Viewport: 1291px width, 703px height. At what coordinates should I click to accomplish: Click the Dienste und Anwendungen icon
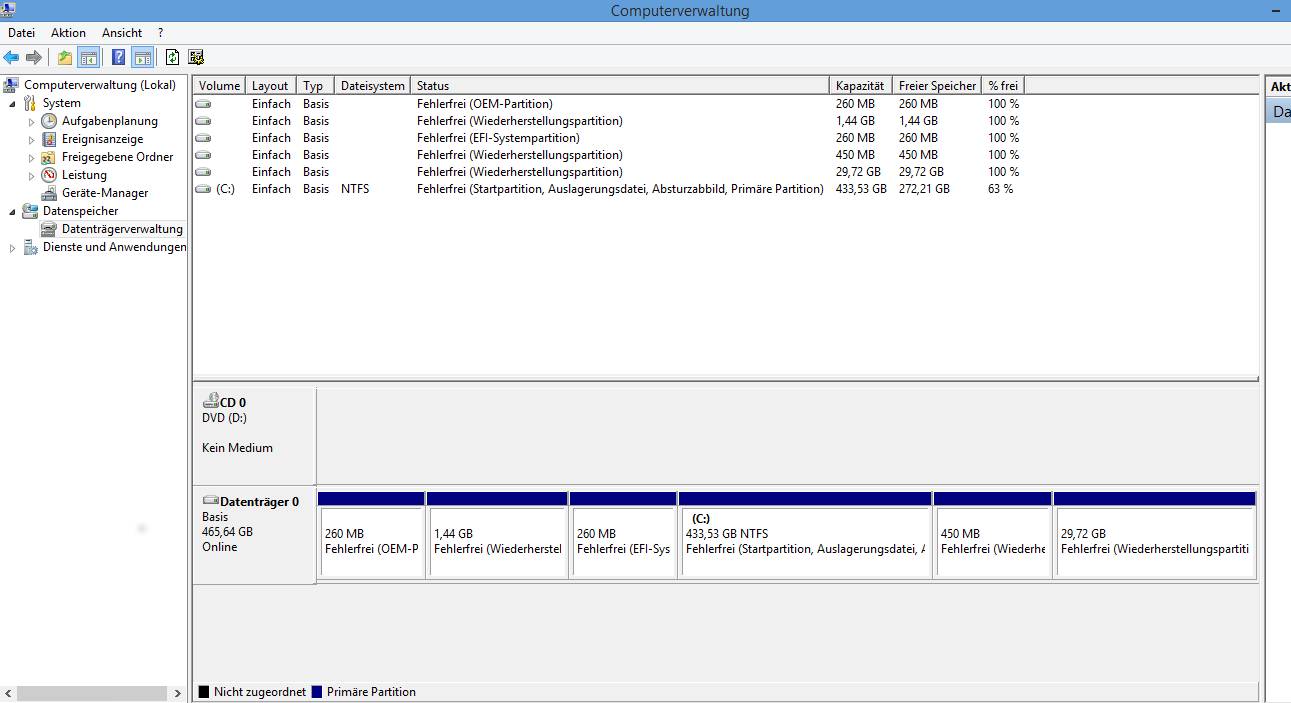pyautogui.click(x=30, y=247)
